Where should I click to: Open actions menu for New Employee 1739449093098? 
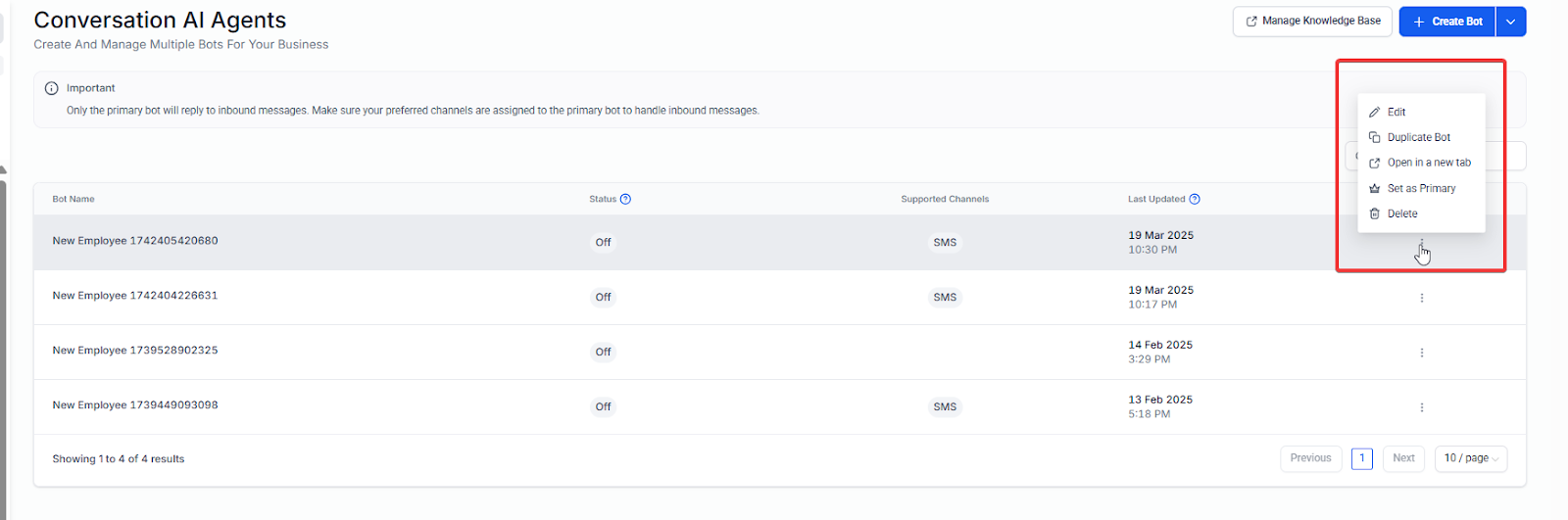click(1422, 407)
